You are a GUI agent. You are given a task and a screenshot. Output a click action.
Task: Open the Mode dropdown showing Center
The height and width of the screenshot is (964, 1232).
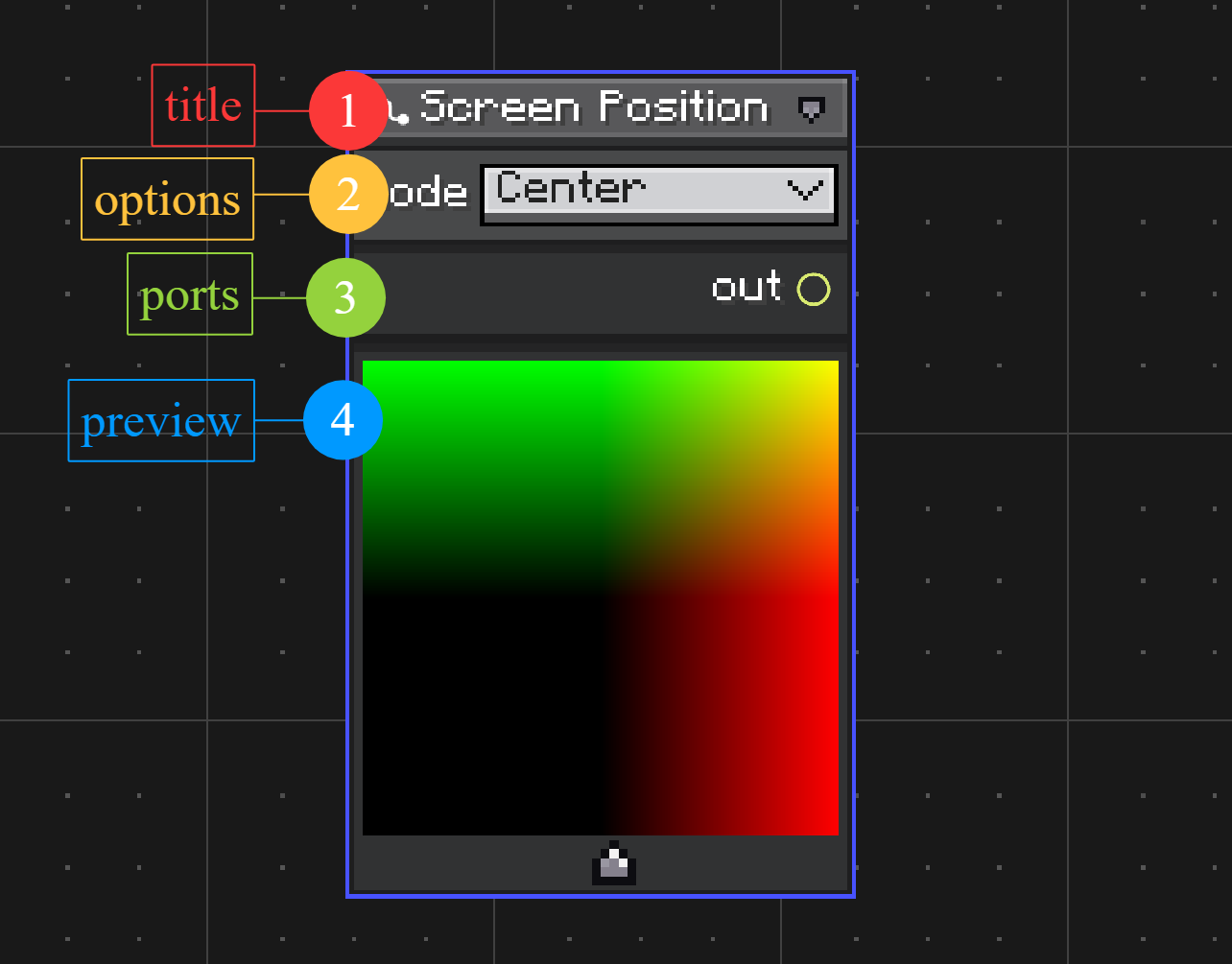click(659, 195)
